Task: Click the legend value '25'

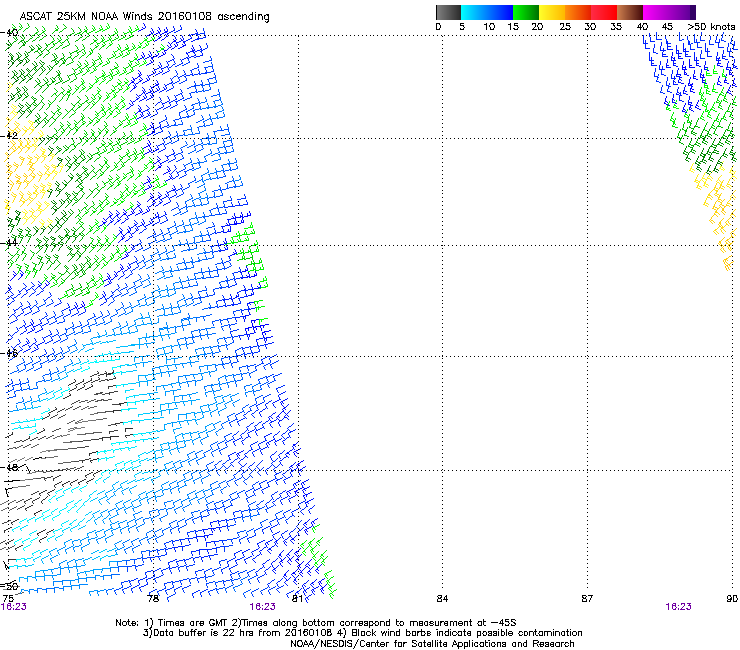Action: [x=565, y=27]
